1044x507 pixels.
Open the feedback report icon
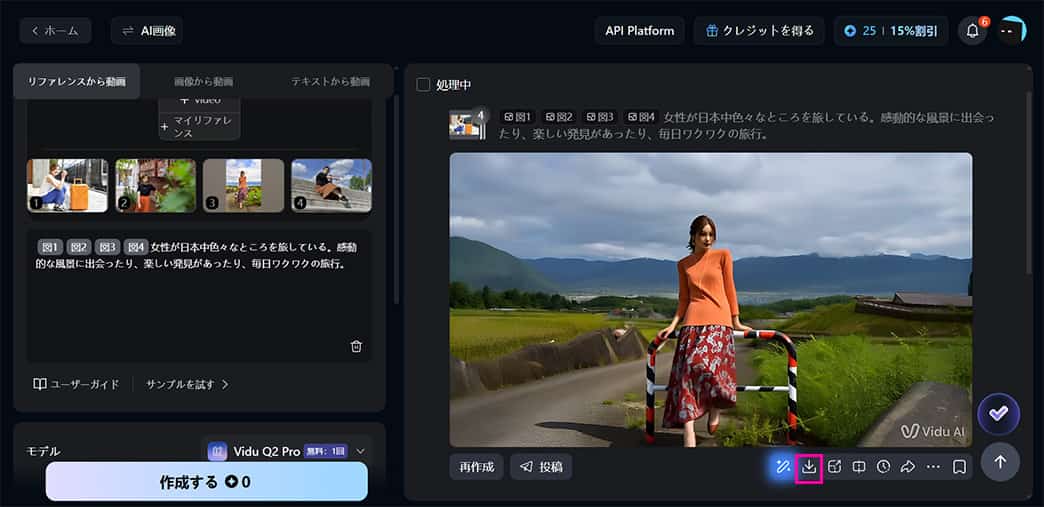(x=859, y=467)
